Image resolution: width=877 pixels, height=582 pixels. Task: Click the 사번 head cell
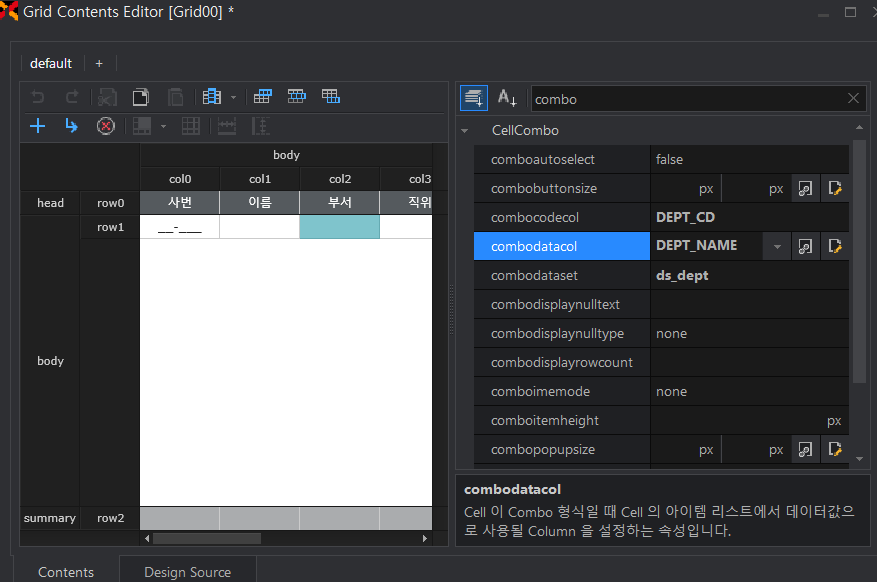(x=180, y=202)
